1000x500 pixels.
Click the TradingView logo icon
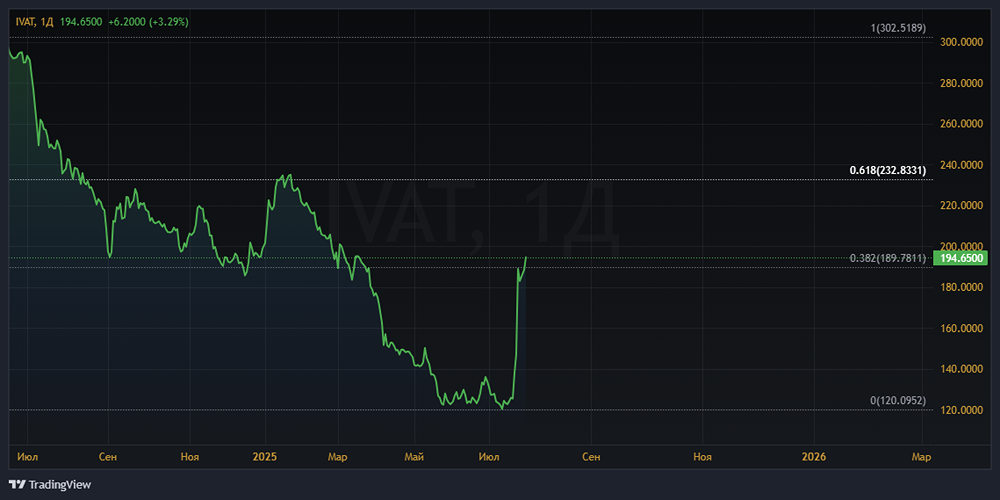17,485
